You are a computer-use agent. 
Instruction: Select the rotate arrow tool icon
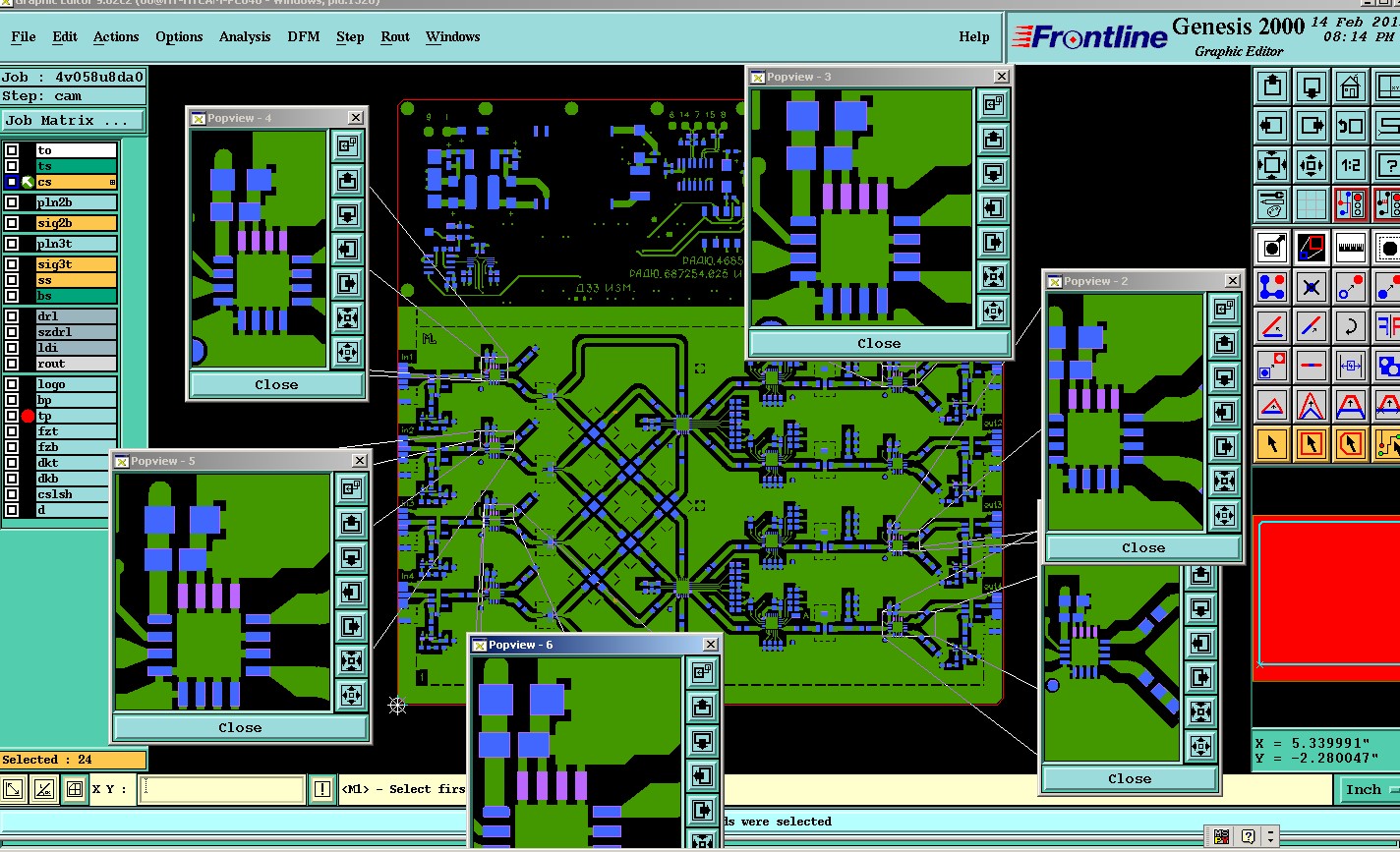pyautogui.click(x=1350, y=326)
